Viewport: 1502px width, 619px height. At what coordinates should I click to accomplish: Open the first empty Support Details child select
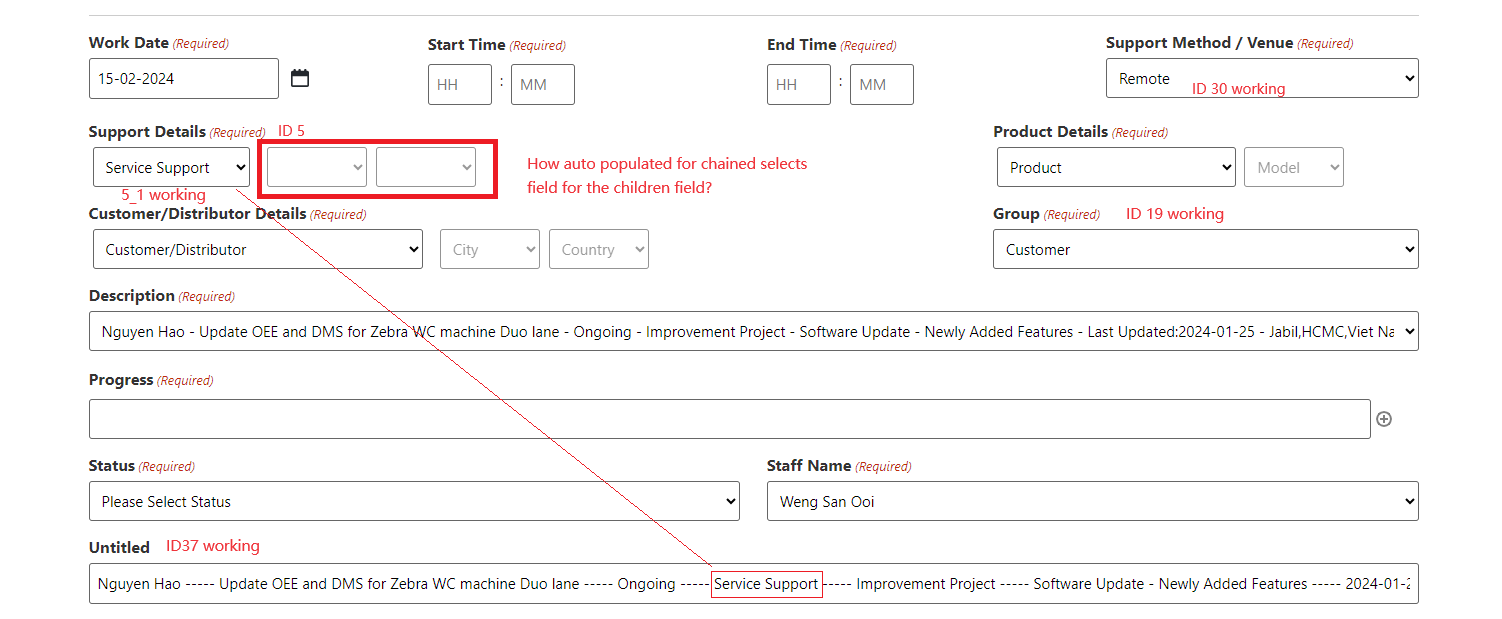pos(317,167)
